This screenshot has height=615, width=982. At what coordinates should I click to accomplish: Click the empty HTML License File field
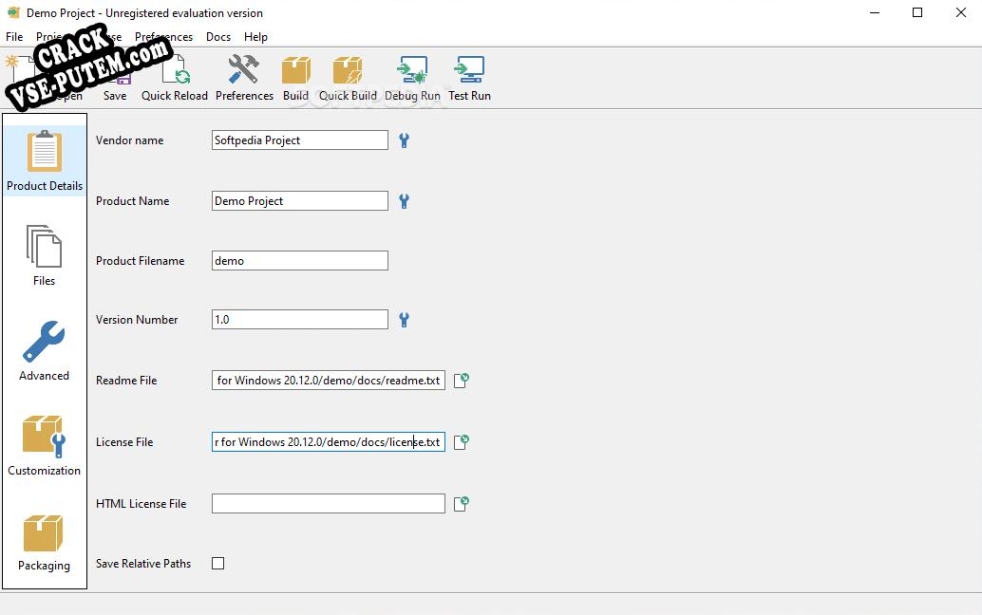(x=328, y=504)
